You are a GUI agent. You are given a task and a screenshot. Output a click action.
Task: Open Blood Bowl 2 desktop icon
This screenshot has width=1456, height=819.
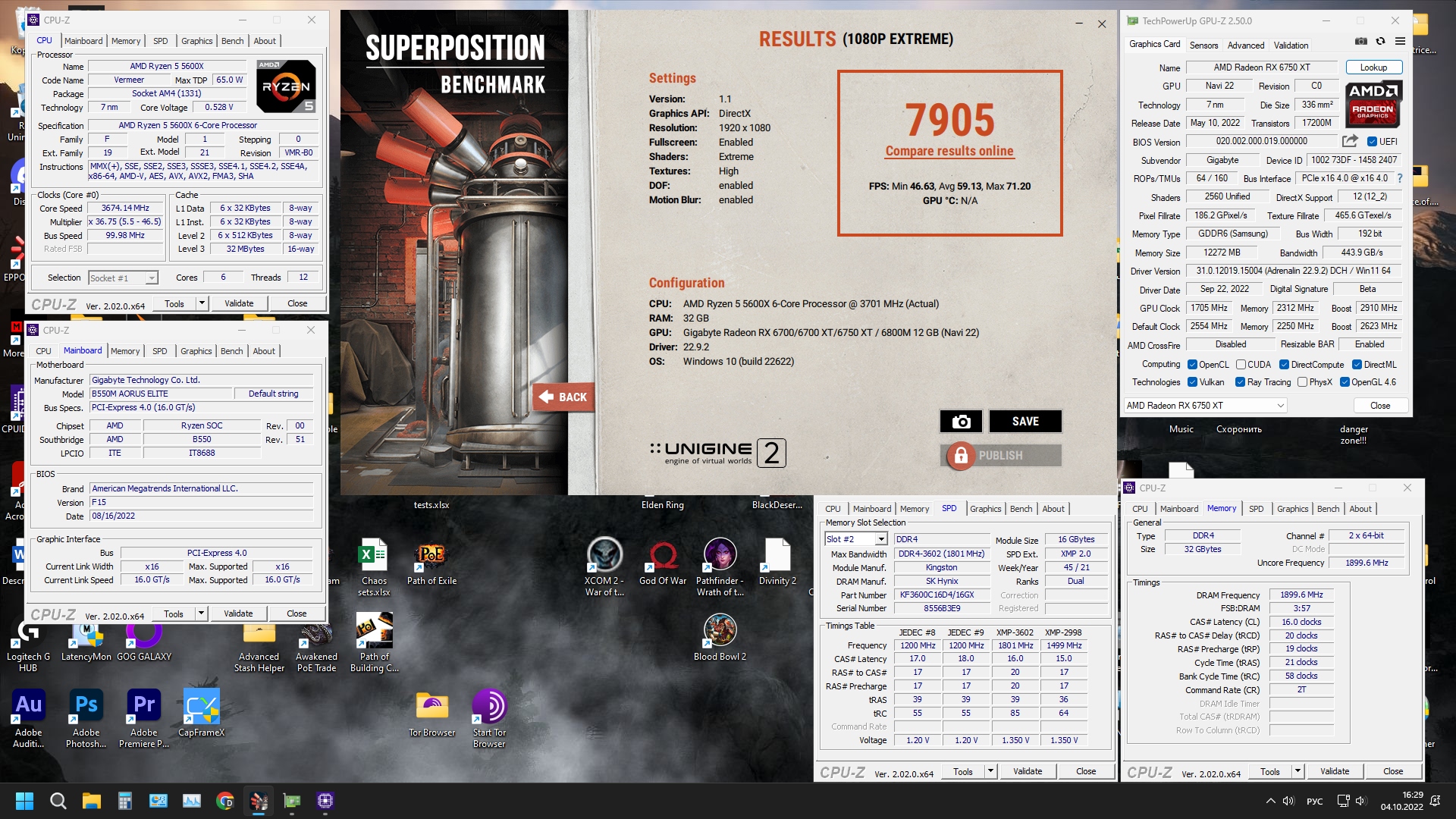[720, 639]
